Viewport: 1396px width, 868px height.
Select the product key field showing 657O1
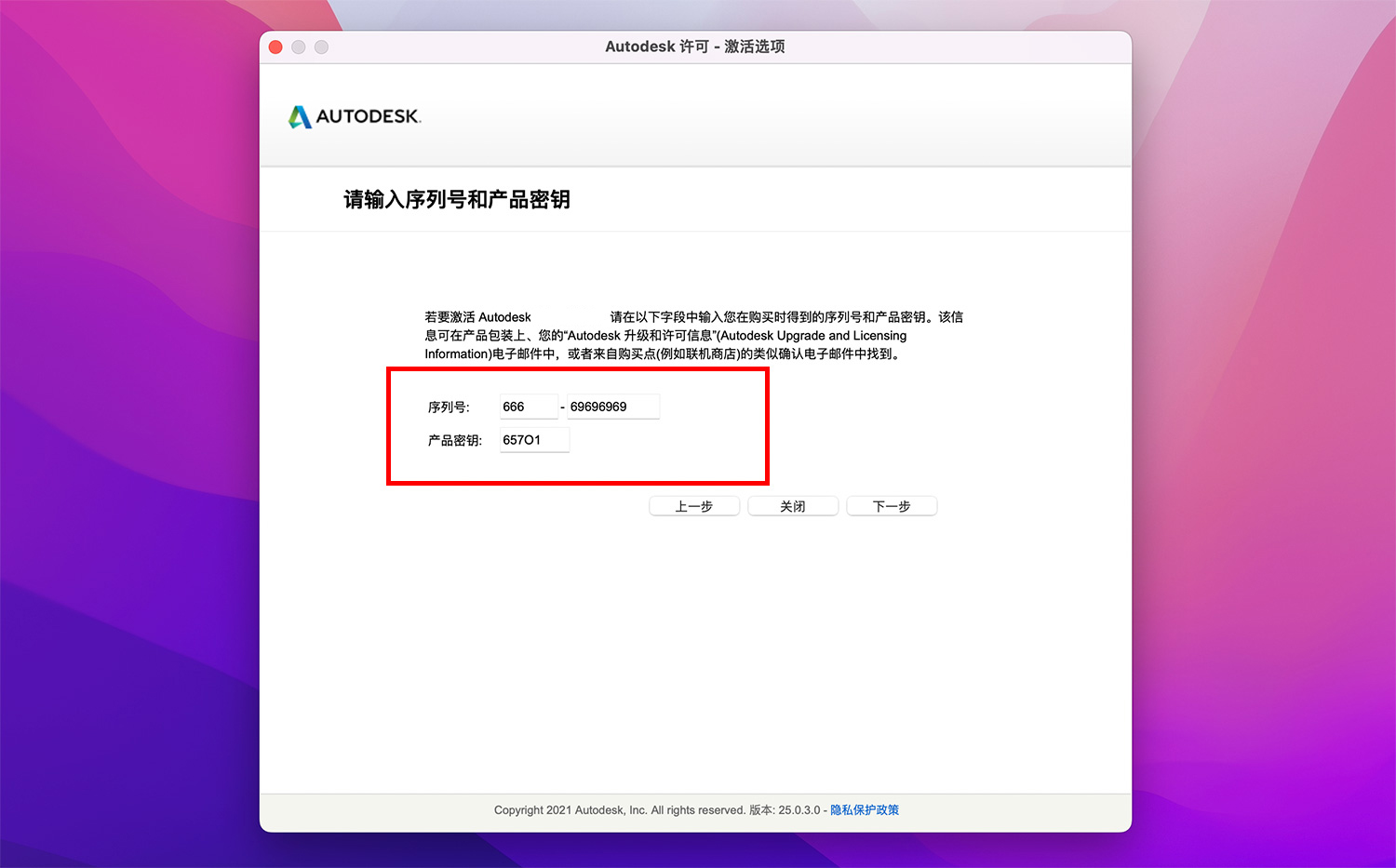pos(534,440)
